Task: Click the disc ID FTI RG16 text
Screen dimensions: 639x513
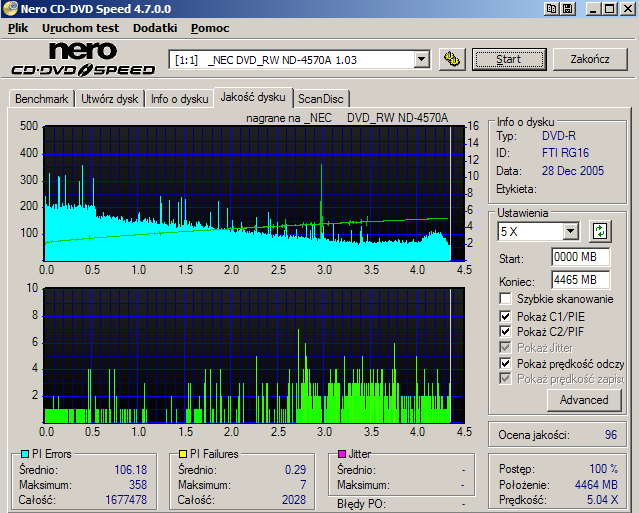Action: pos(565,153)
